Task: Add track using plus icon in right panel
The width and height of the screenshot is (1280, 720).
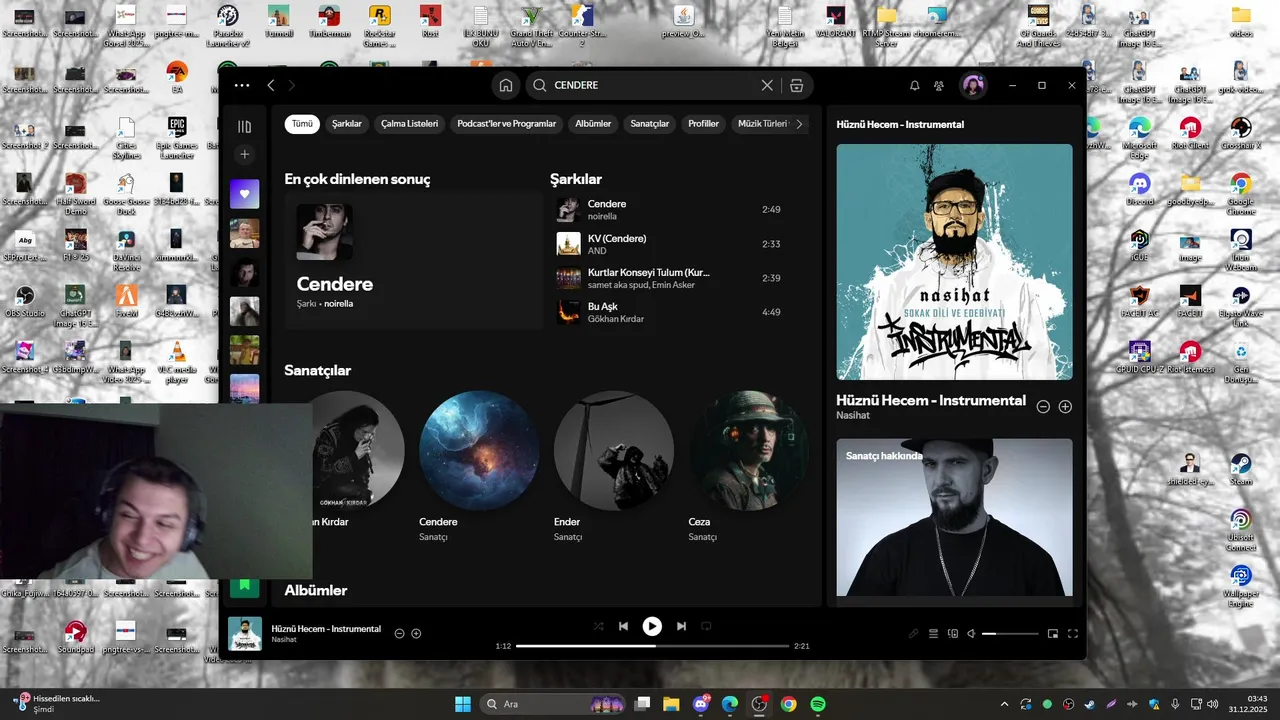Action: click(1065, 407)
